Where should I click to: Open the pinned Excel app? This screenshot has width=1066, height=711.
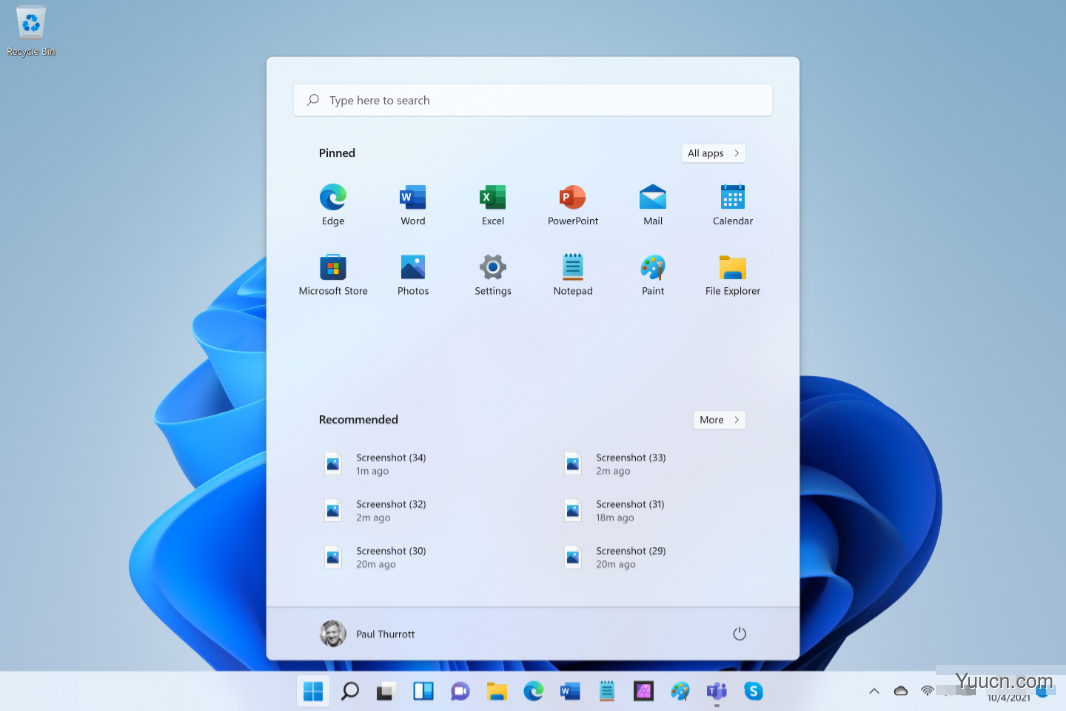(x=493, y=204)
